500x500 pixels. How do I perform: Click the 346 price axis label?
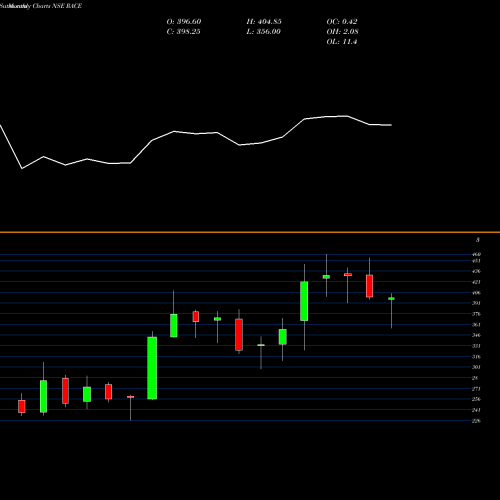tap(476, 335)
